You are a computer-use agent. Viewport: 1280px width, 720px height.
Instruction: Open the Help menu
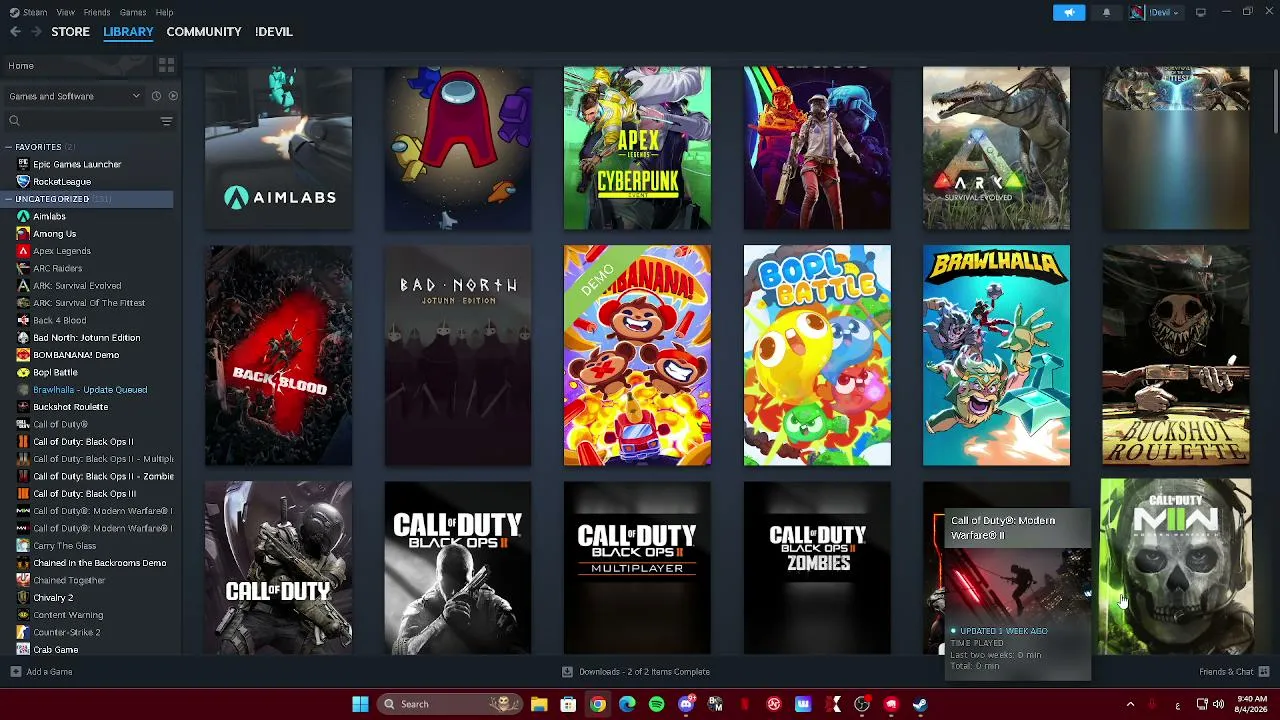click(x=164, y=12)
